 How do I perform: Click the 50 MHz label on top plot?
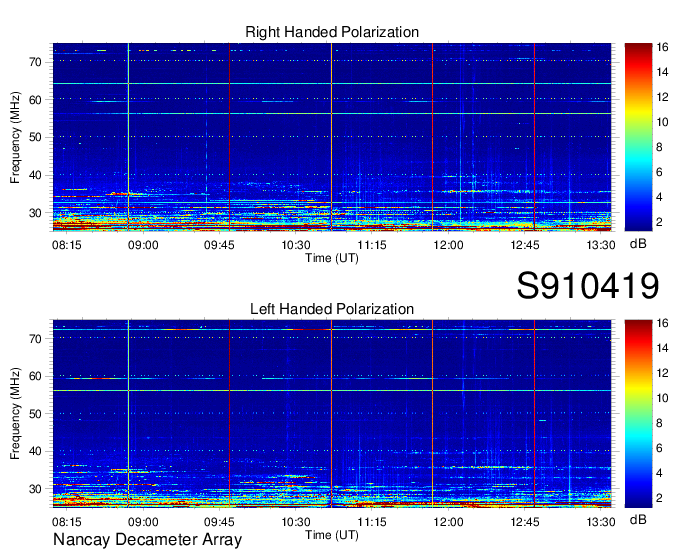(36, 138)
